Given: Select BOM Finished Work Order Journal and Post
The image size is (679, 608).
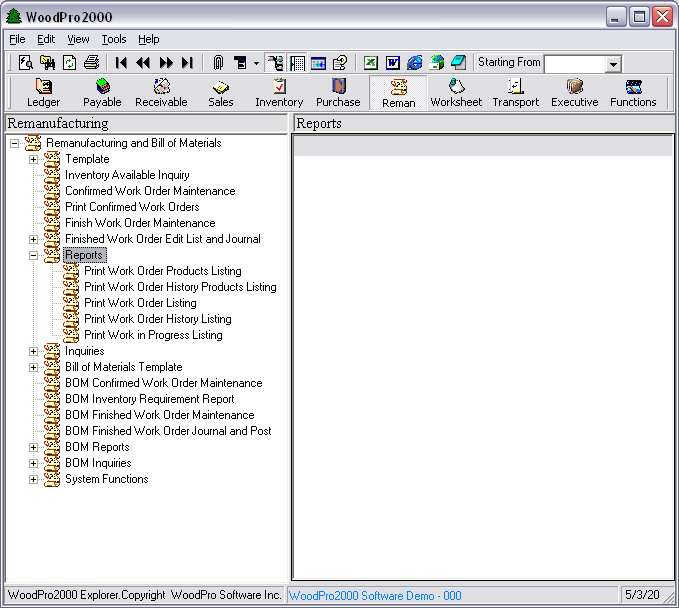Looking at the screenshot, I should coord(168,431).
